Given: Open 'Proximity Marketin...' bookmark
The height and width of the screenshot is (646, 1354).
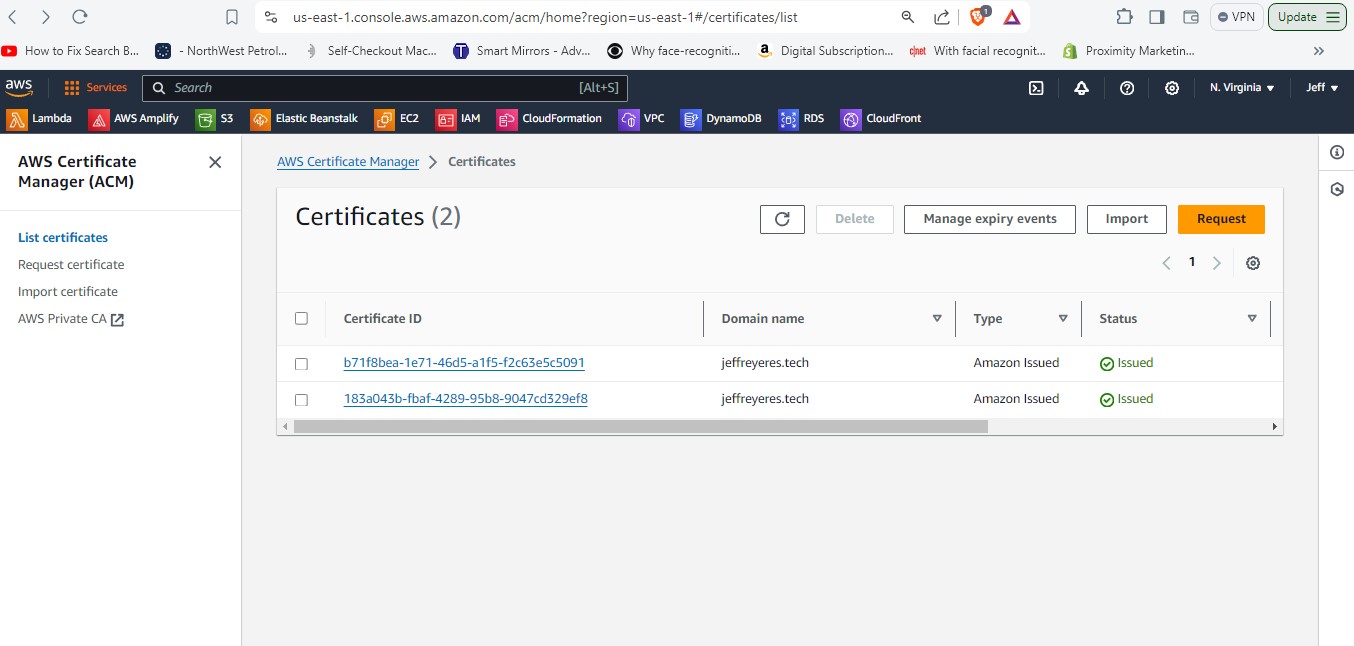Looking at the screenshot, I should [x=1129, y=51].
